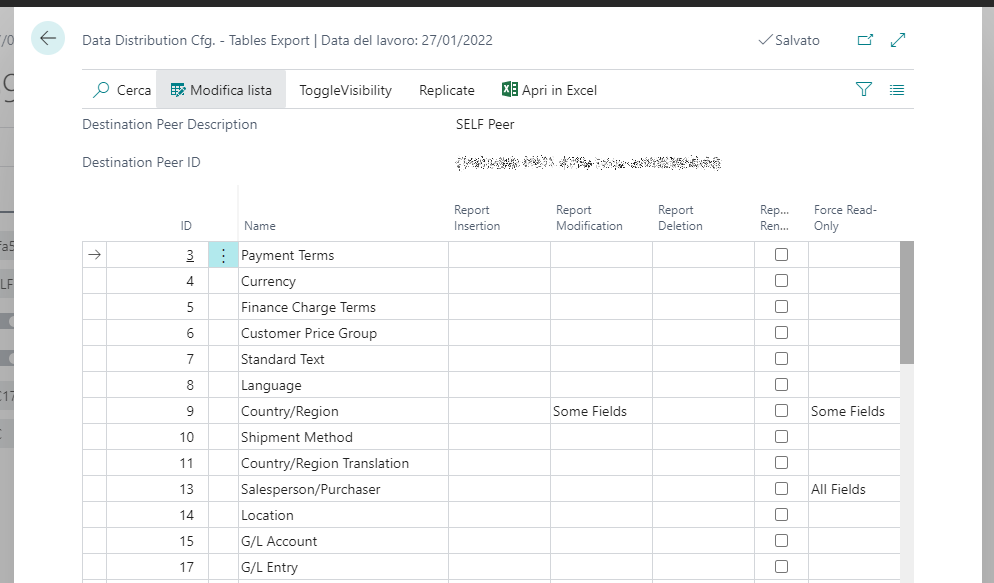This screenshot has width=994, height=583.
Task: Expand the page to full screen
Action: coord(898,40)
